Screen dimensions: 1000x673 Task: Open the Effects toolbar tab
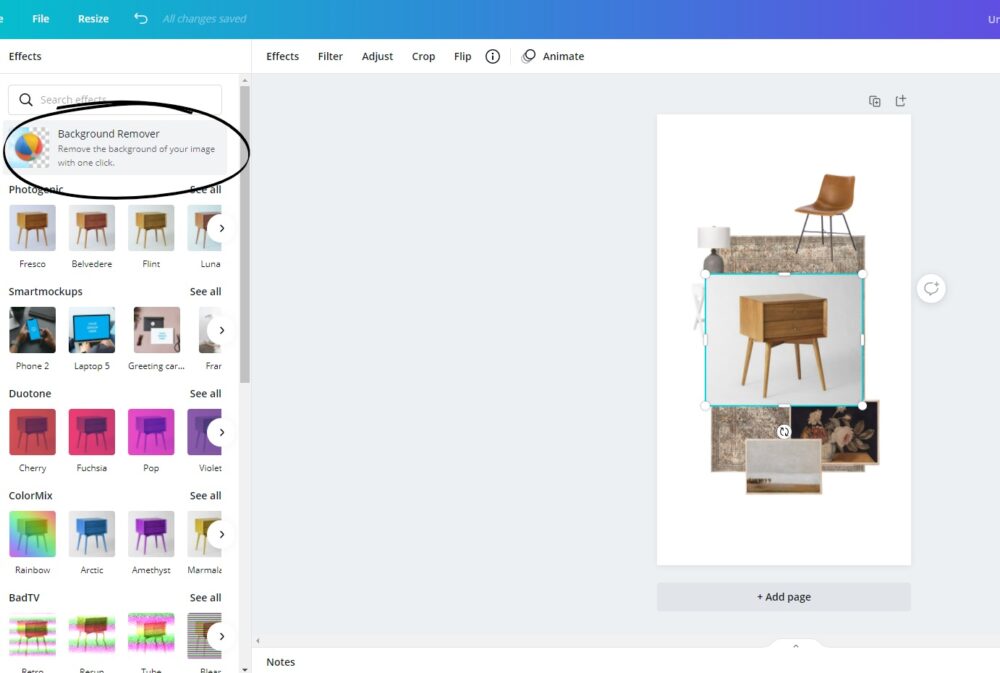click(x=283, y=56)
